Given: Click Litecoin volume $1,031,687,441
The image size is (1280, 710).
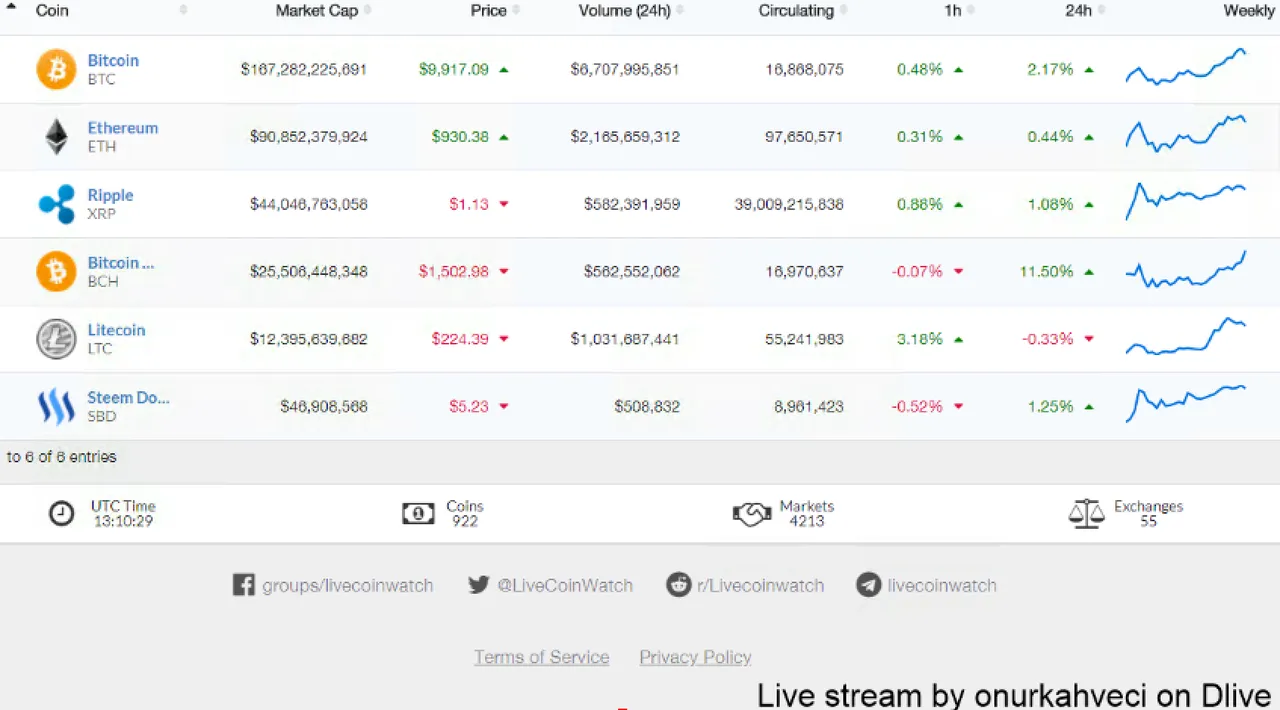Looking at the screenshot, I should pyautogui.click(x=625, y=339).
